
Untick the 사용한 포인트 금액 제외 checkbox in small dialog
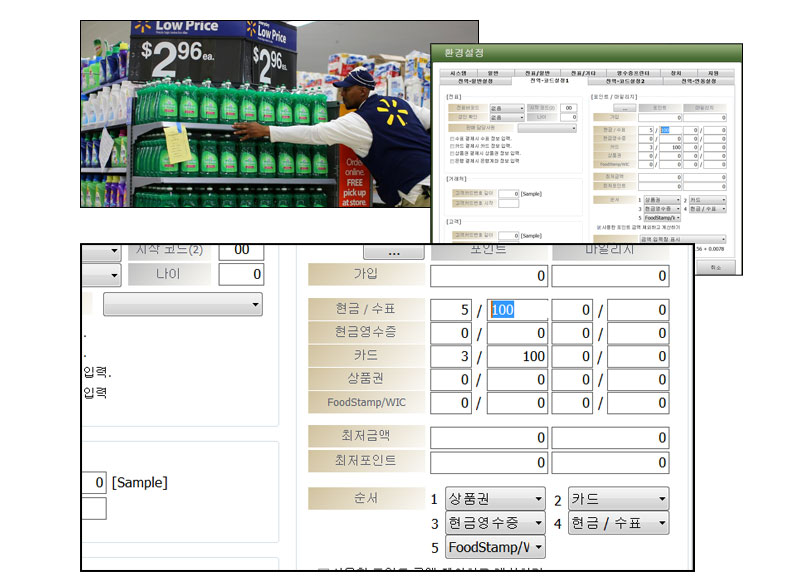click(599, 227)
